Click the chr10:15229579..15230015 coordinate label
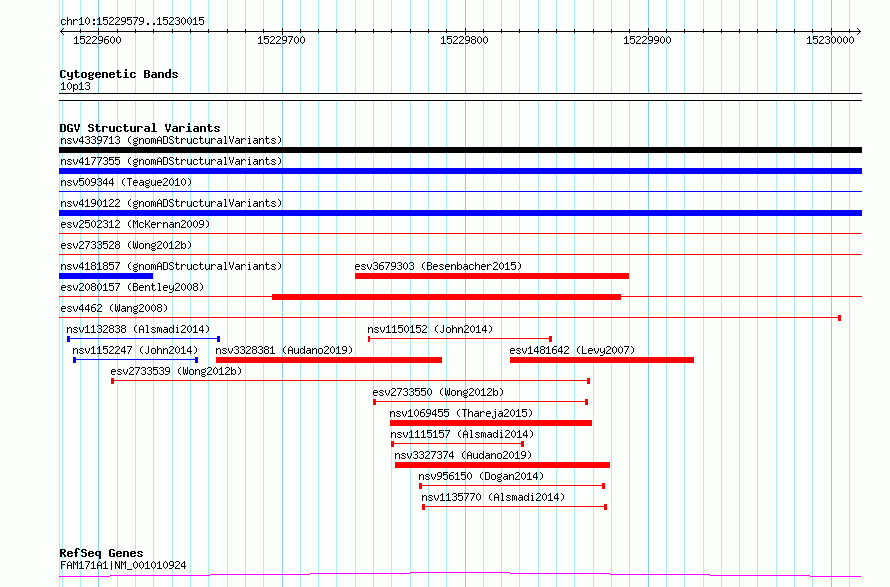 132,22
